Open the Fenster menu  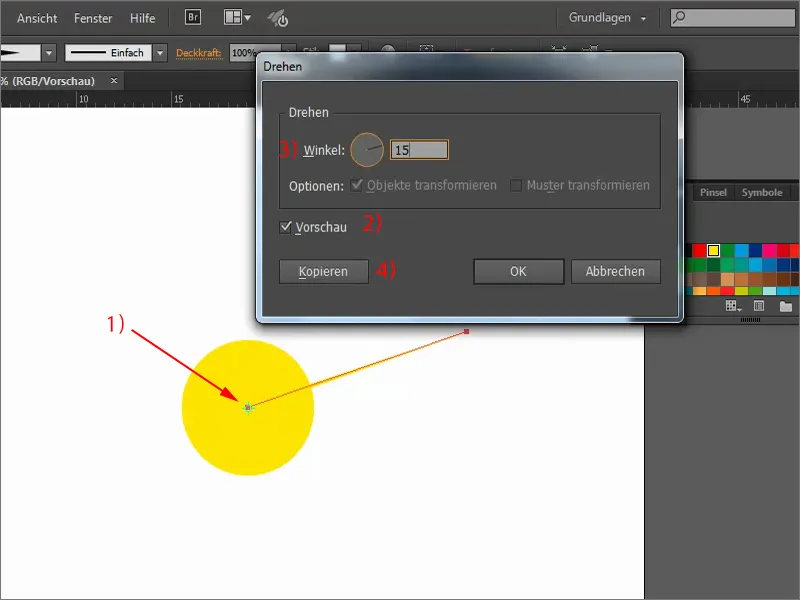click(93, 18)
